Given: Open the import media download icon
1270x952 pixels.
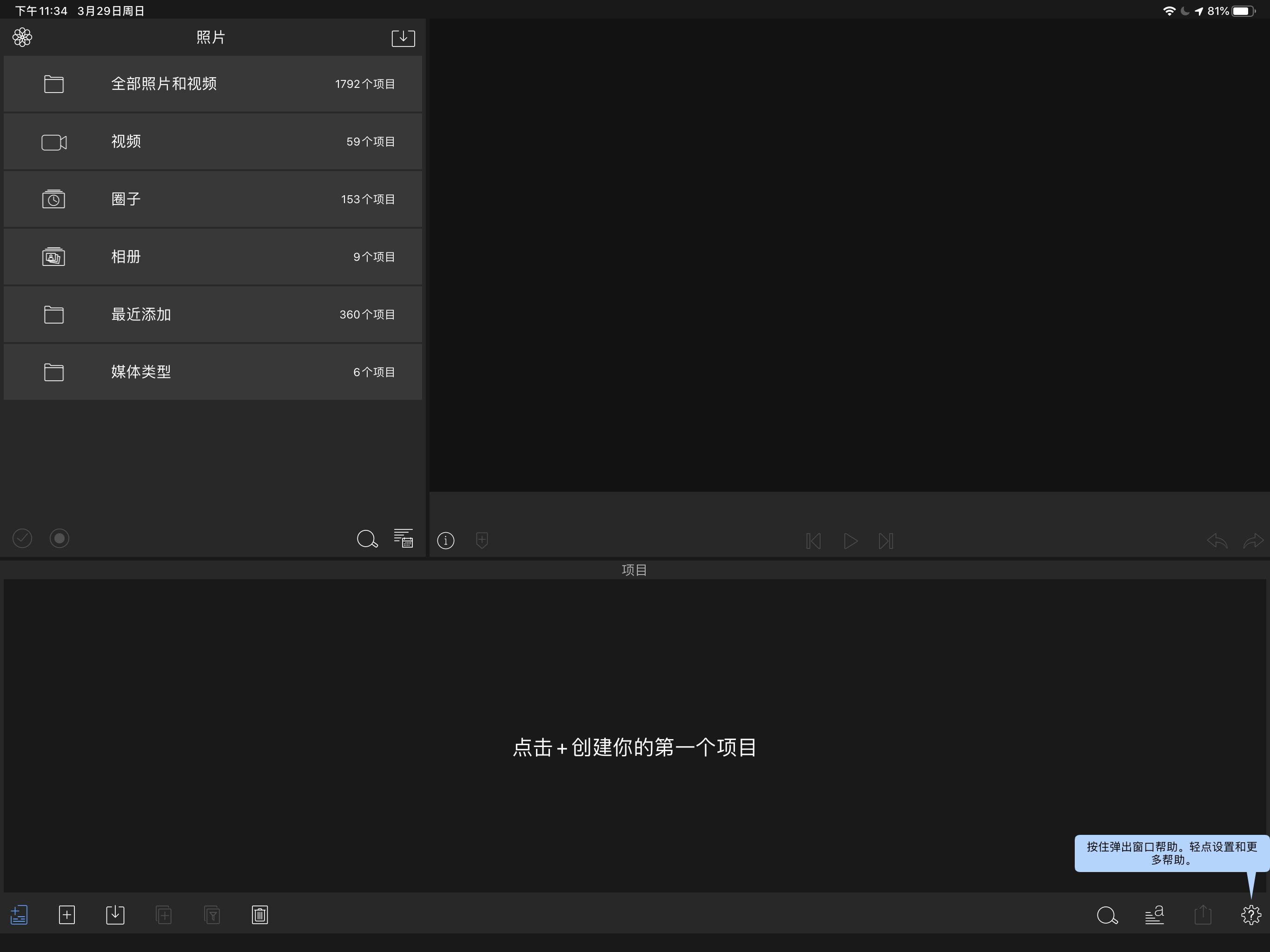Looking at the screenshot, I should pos(403,38).
